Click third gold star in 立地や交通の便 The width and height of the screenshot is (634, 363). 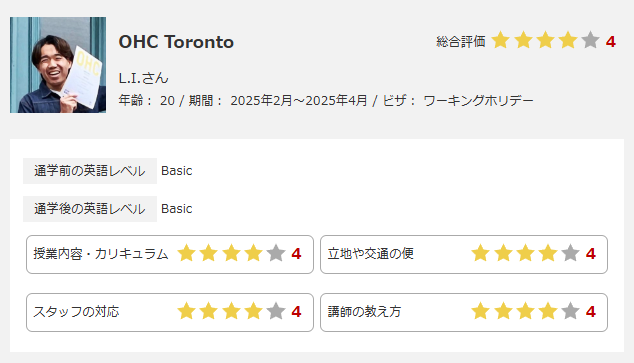(525, 253)
